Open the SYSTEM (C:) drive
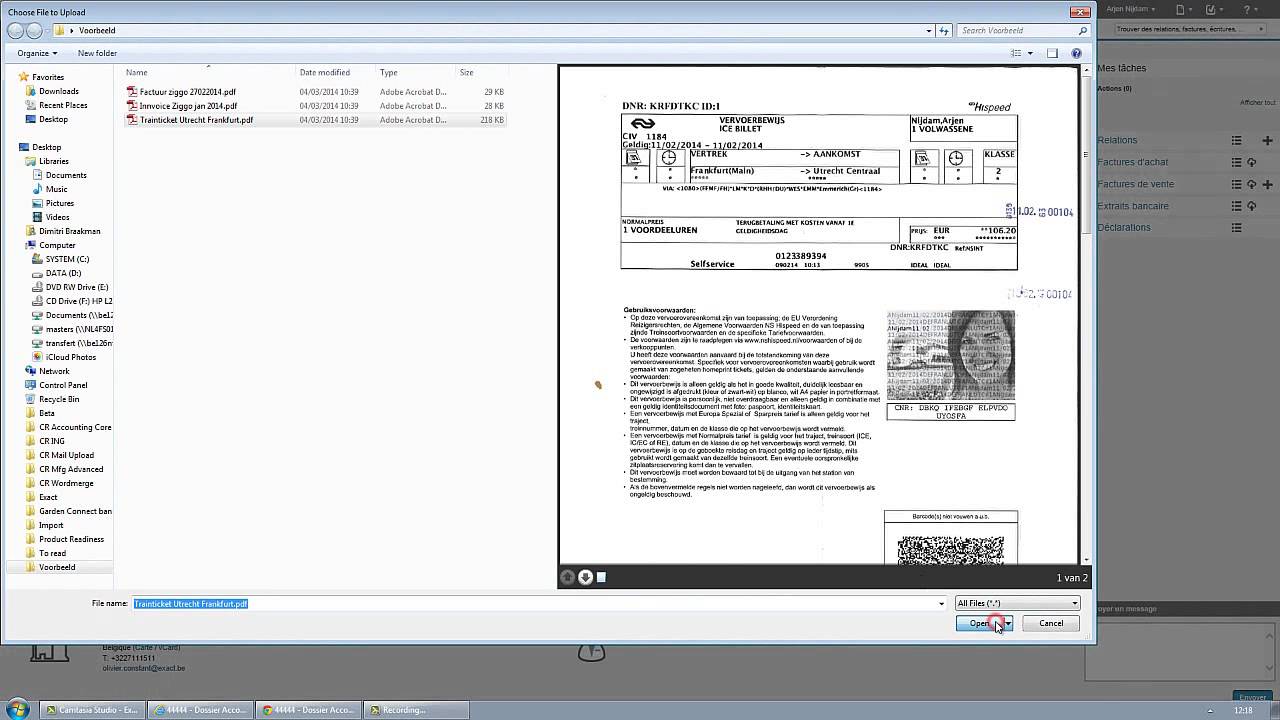 (67, 259)
